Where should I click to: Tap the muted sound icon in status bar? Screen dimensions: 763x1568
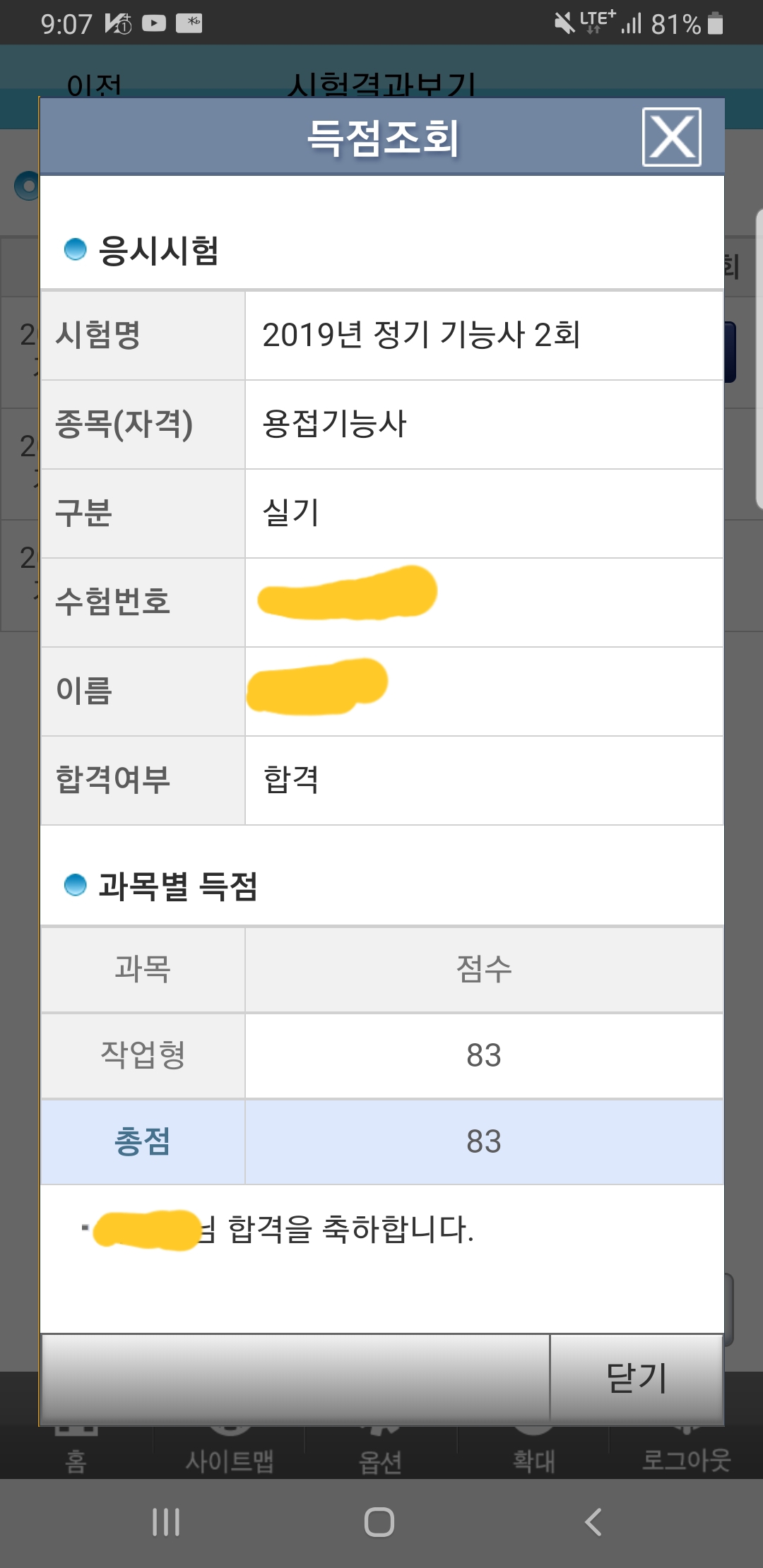click(564, 23)
